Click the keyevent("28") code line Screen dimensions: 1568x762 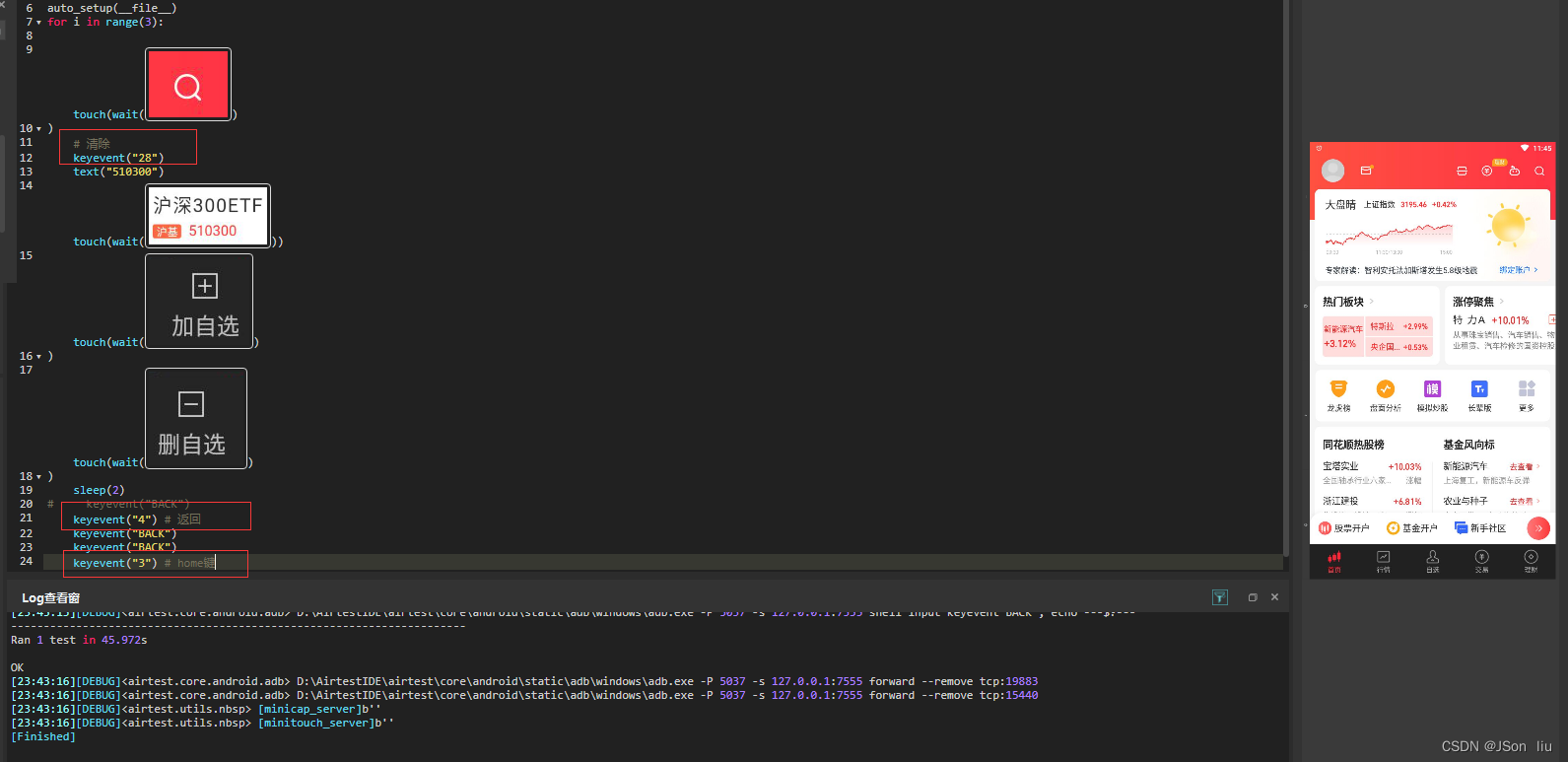118,158
